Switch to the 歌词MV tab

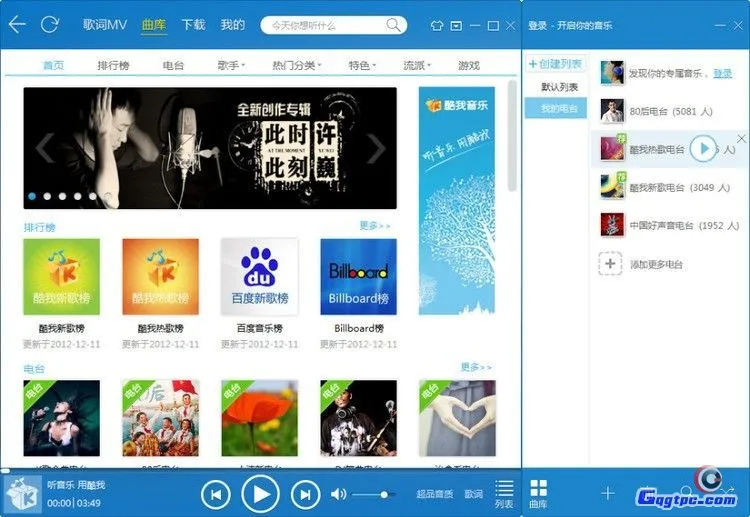click(104, 25)
